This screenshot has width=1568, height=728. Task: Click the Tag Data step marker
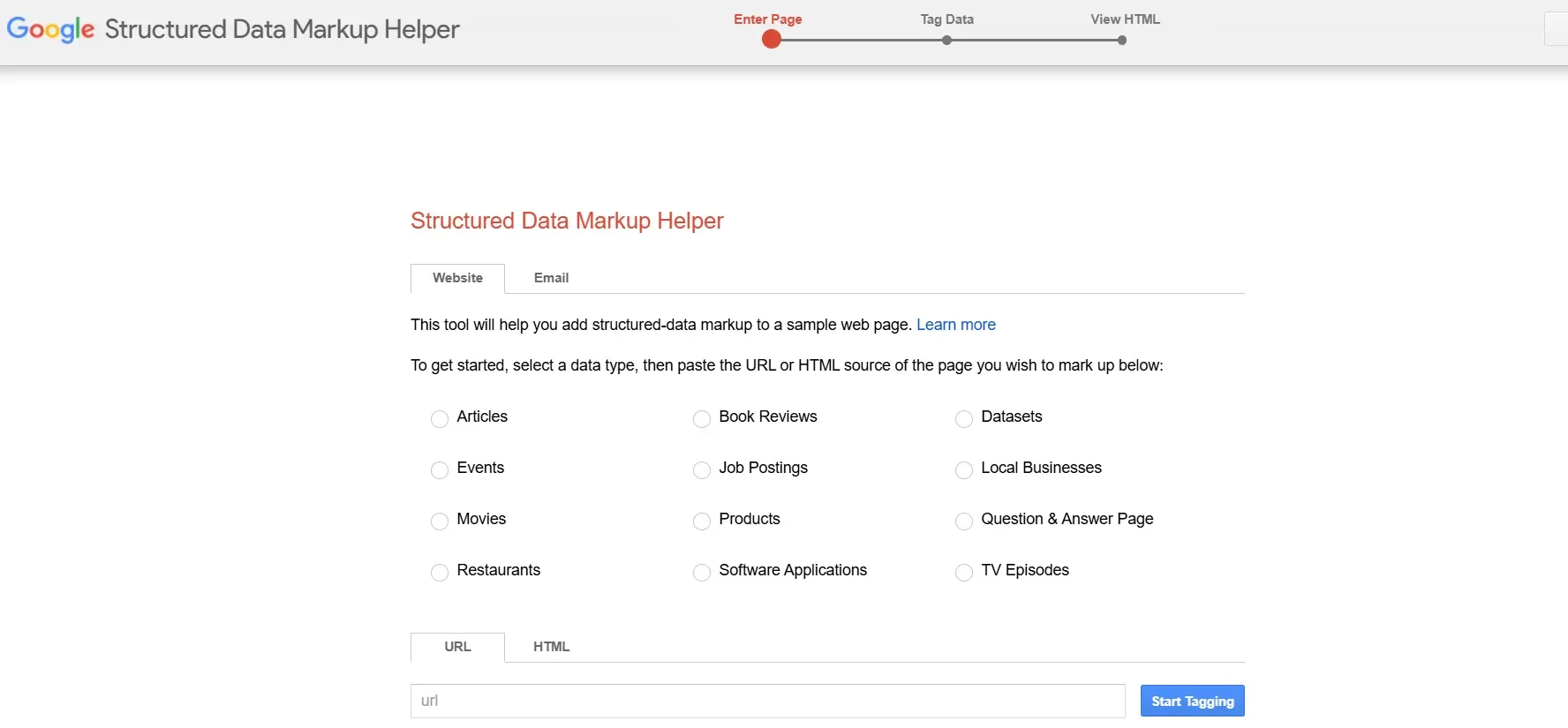click(x=946, y=40)
